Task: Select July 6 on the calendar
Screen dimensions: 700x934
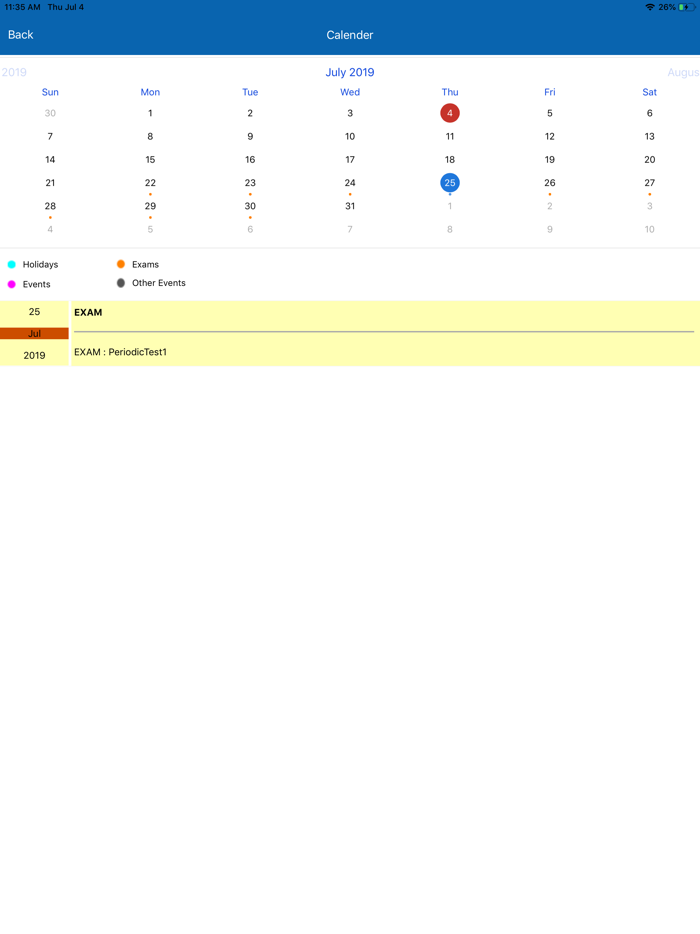Action: [649, 113]
